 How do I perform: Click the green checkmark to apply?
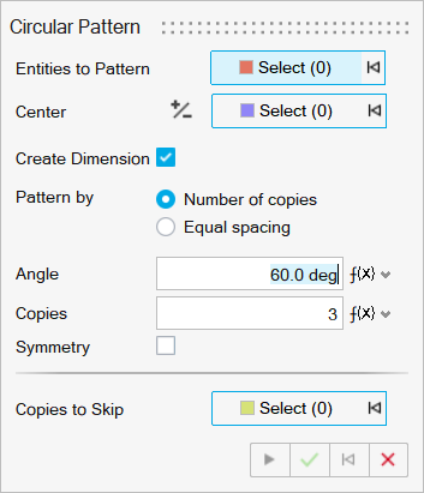(309, 460)
